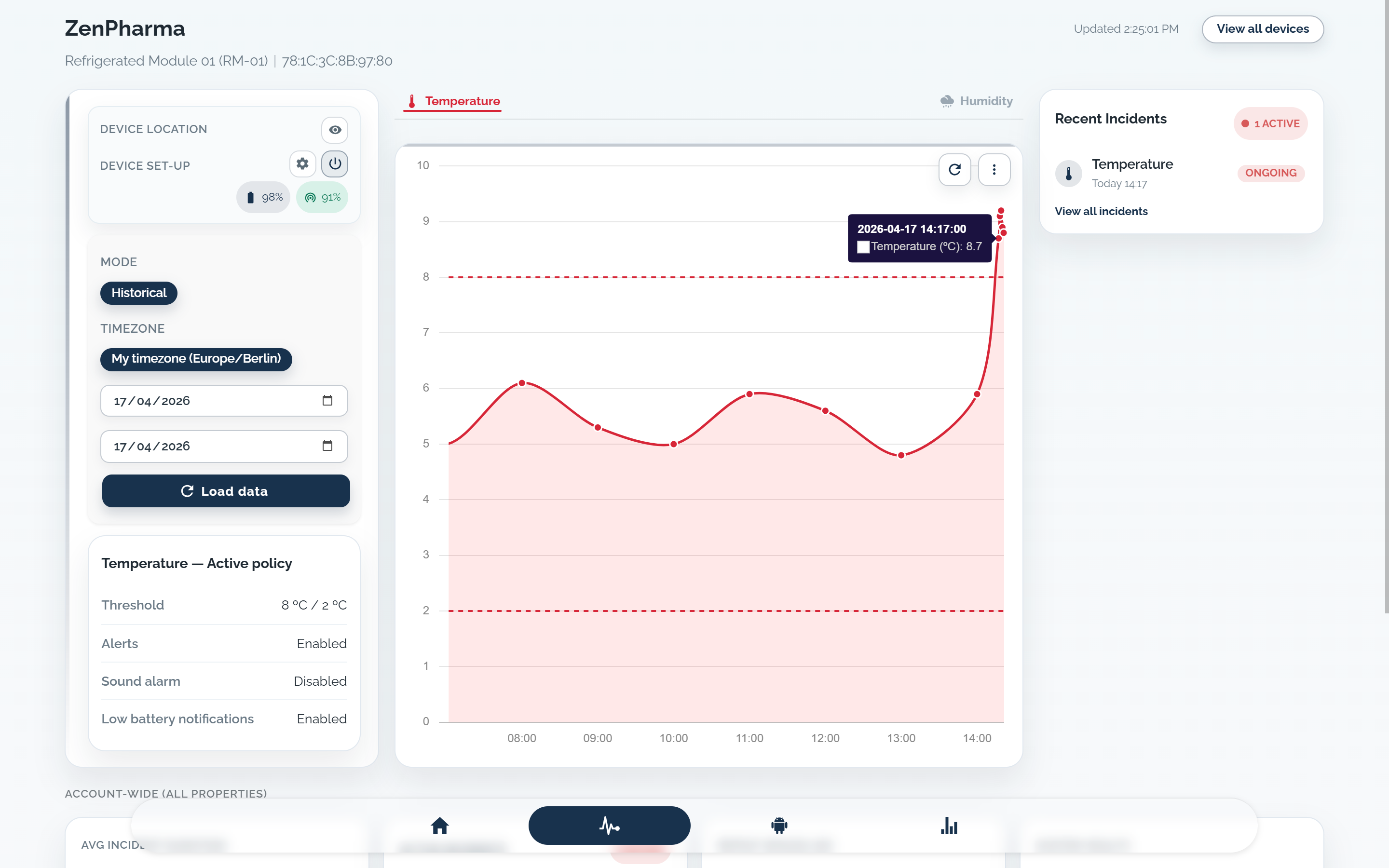Open the bar chart analytics icon

tap(949, 826)
